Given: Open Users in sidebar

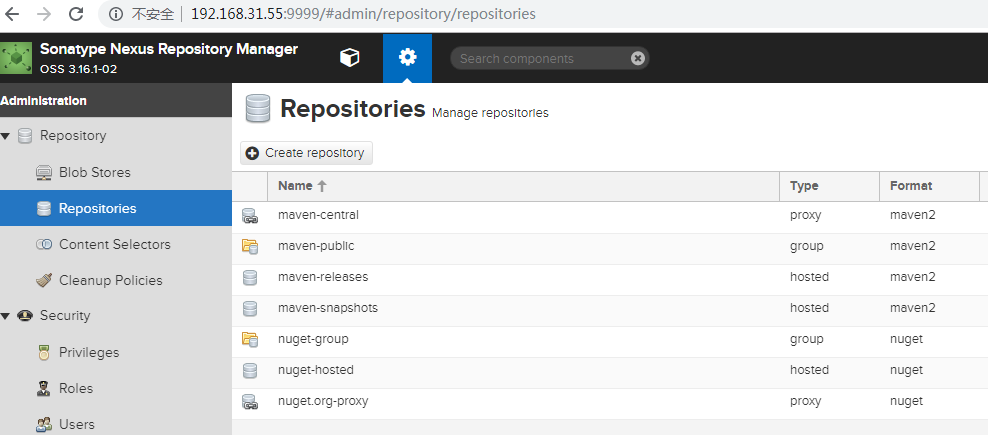Looking at the screenshot, I should pos(77,424).
